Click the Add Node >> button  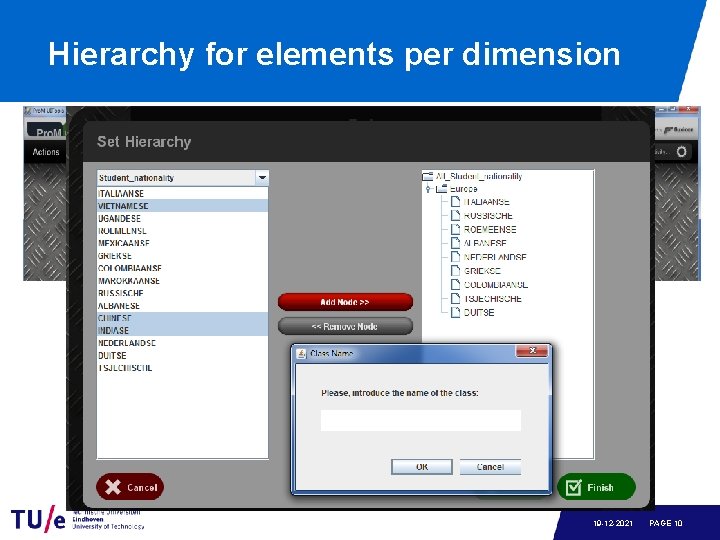tap(345, 302)
